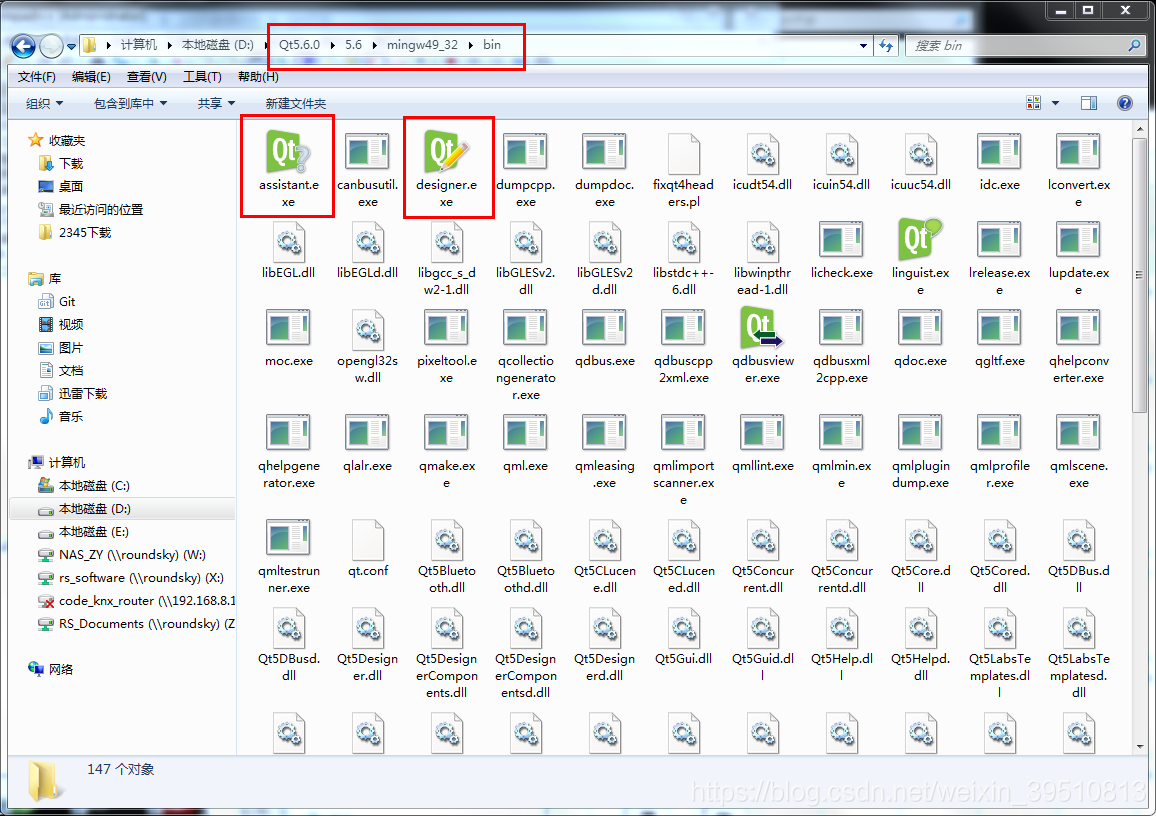
Task: Open the 包含到库中 dropdown
Action: 130,103
